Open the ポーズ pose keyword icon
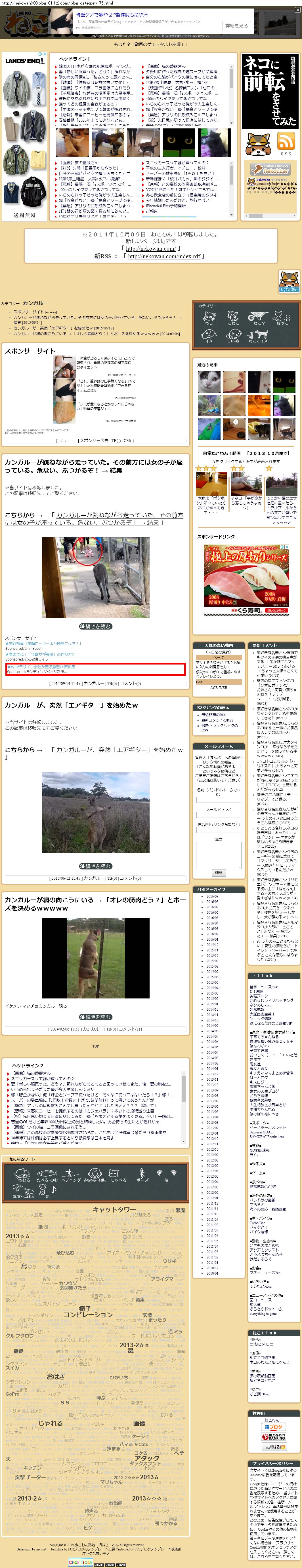The image size is (302, 1568). [x=142, y=1175]
